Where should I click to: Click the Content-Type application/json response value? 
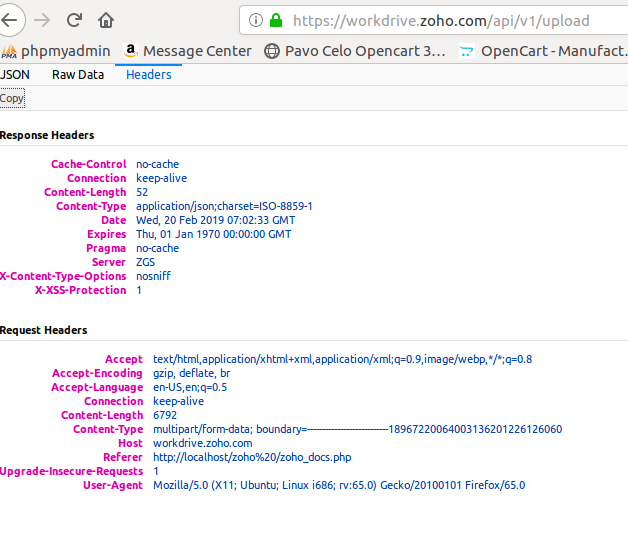pos(224,206)
